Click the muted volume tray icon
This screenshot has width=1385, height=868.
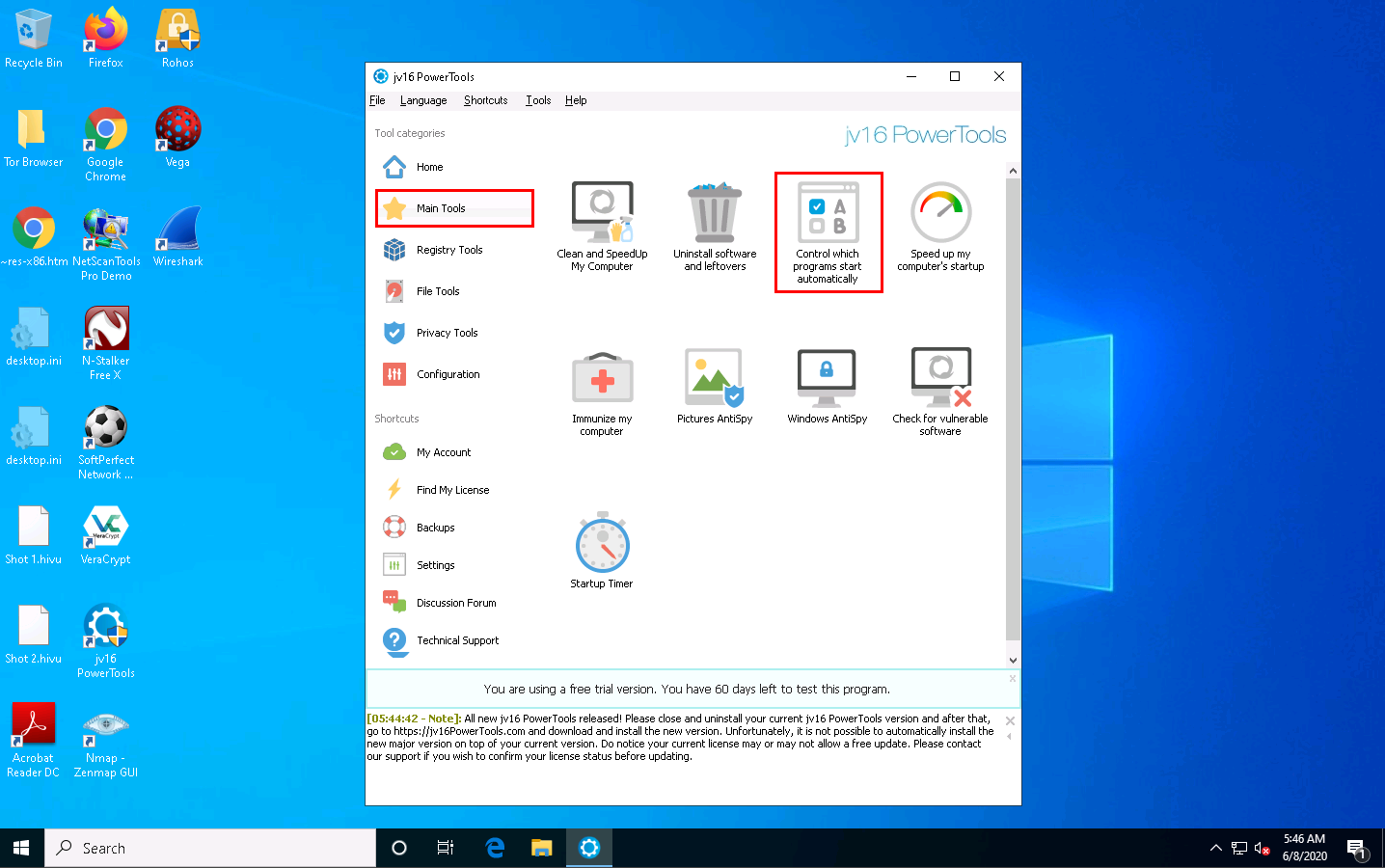click(x=1262, y=849)
